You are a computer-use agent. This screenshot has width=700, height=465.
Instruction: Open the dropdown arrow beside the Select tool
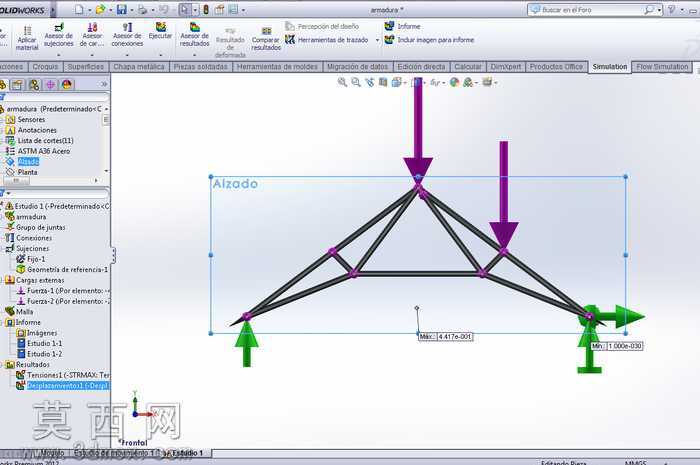tap(195, 10)
